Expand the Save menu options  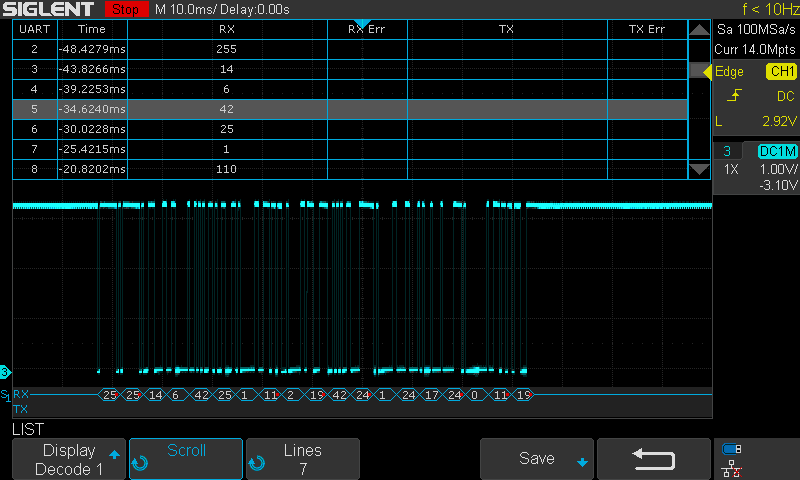click(538, 459)
